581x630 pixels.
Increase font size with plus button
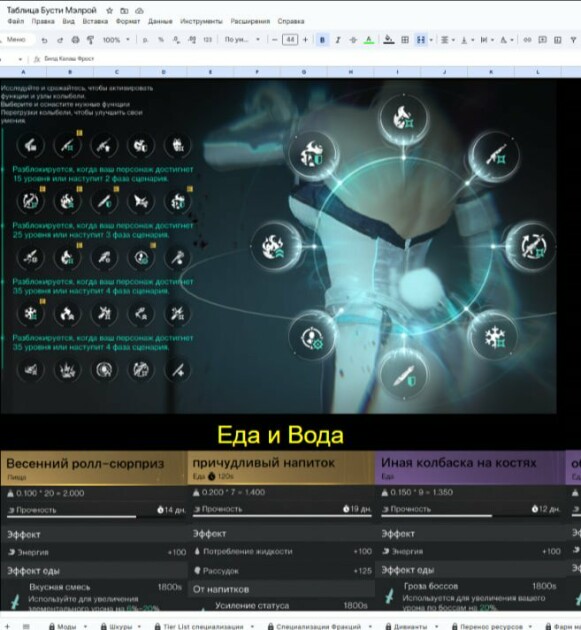tap(305, 40)
